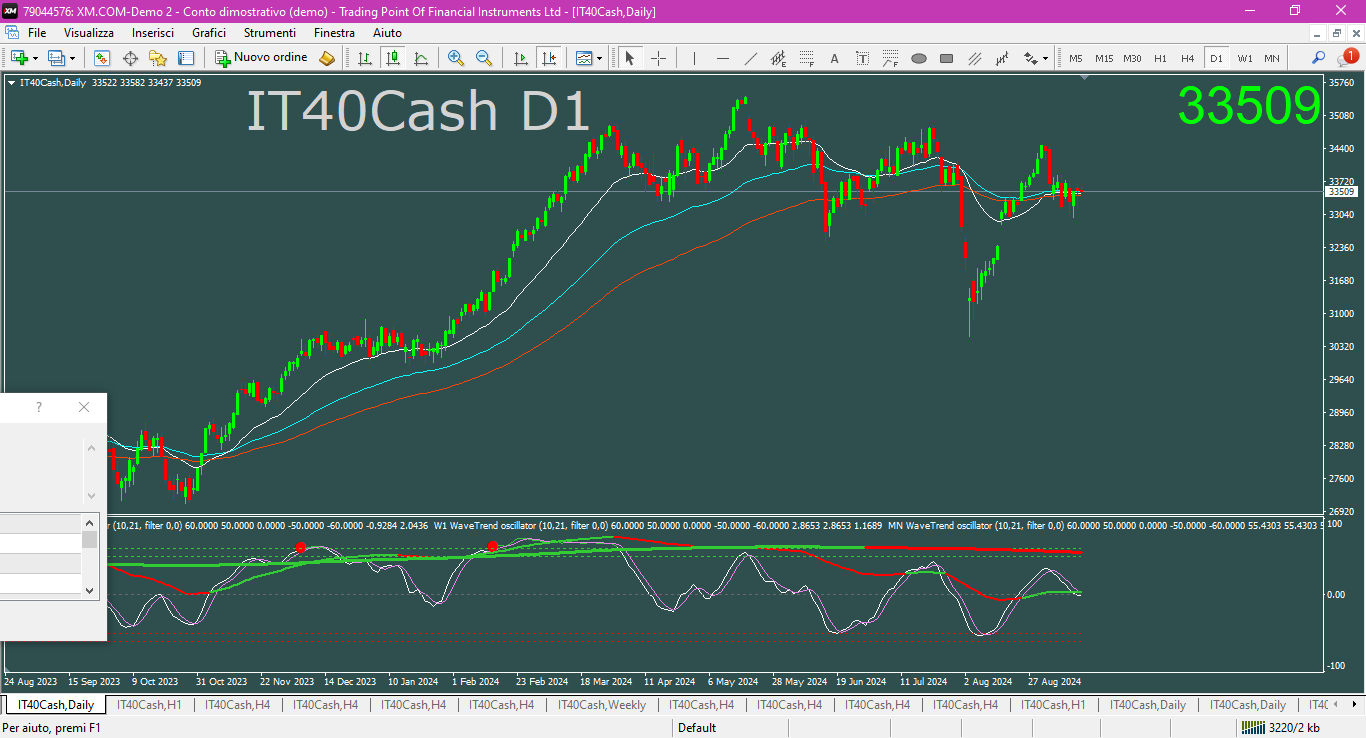Expand the templates dropdown arrow

(599, 58)
